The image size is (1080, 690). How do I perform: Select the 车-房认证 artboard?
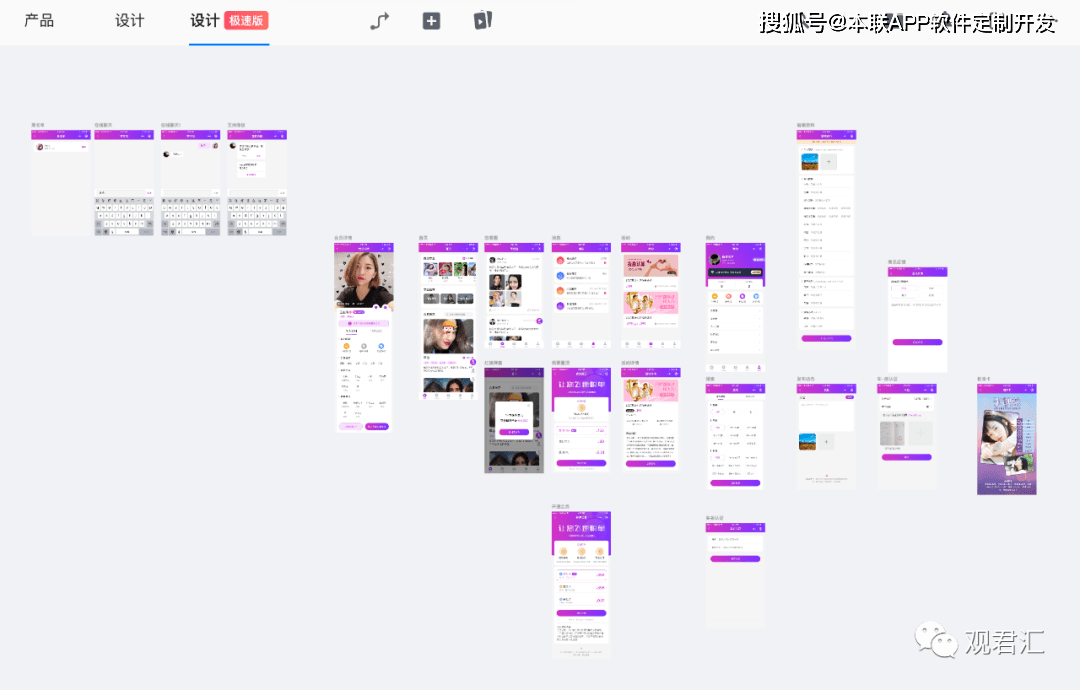pyautogui.click(x=906, y=437)
